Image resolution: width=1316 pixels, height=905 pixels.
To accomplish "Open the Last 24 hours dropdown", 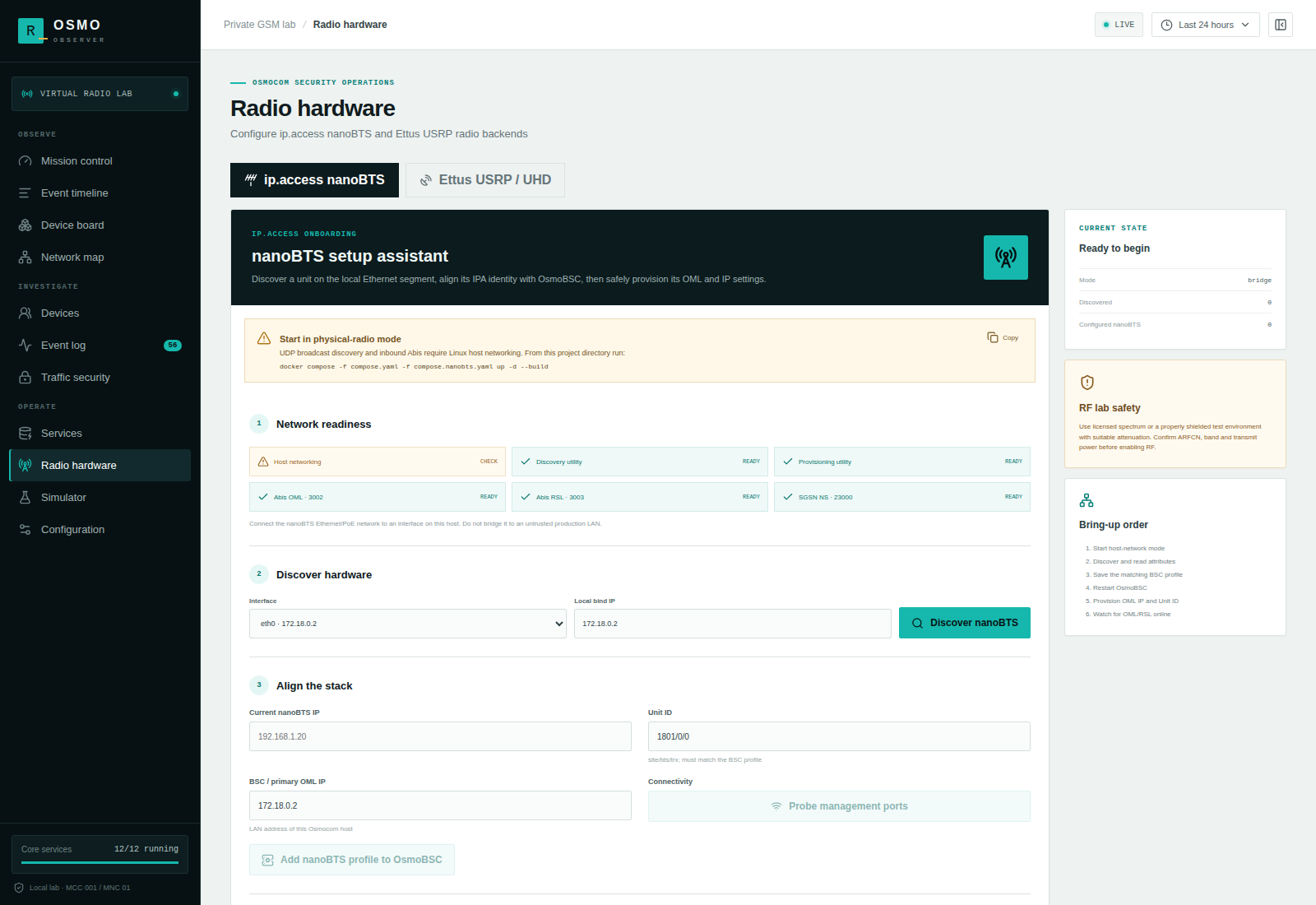I will (x=1206, y=25).
